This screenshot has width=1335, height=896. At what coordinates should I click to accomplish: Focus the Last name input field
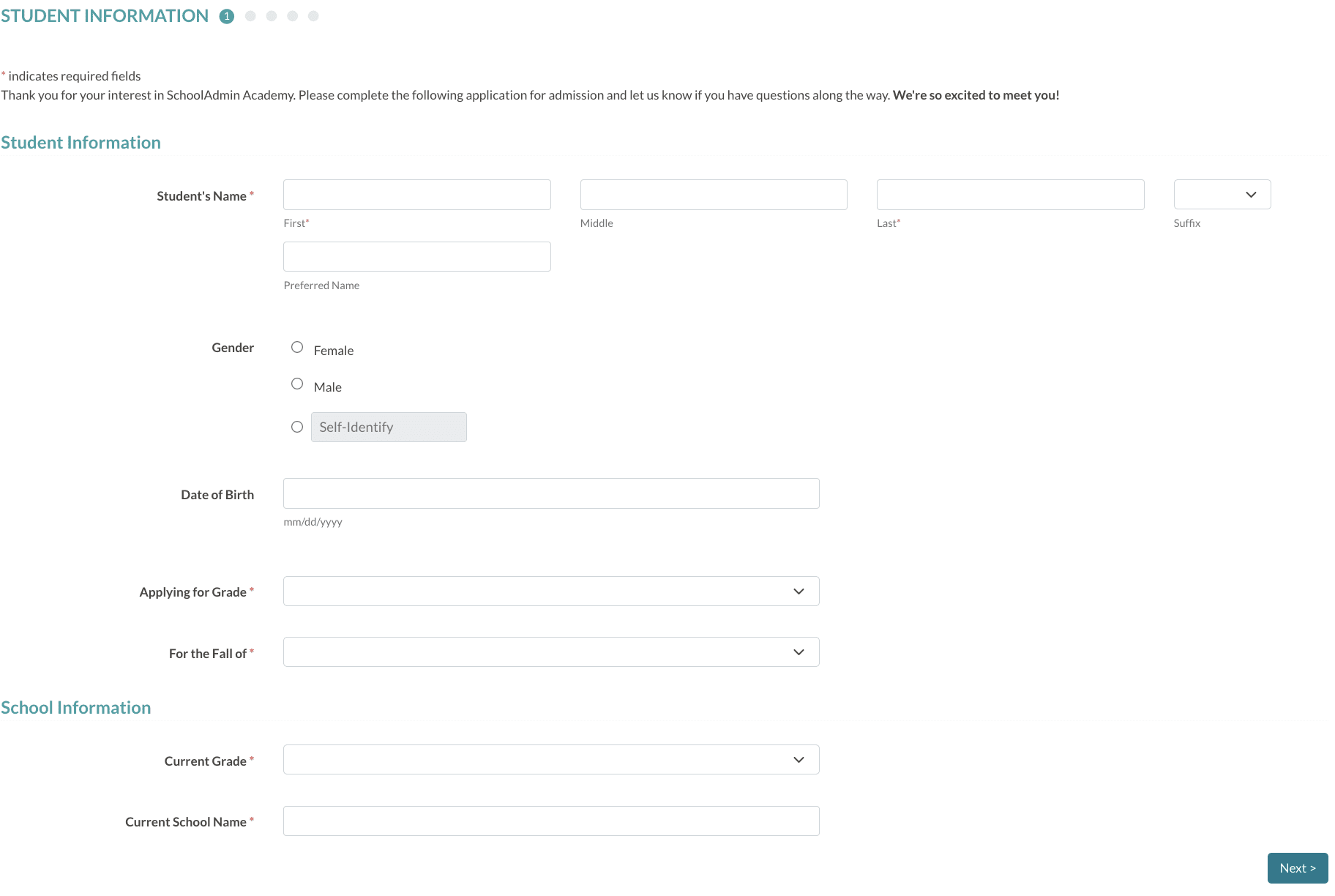[1011, 195]
